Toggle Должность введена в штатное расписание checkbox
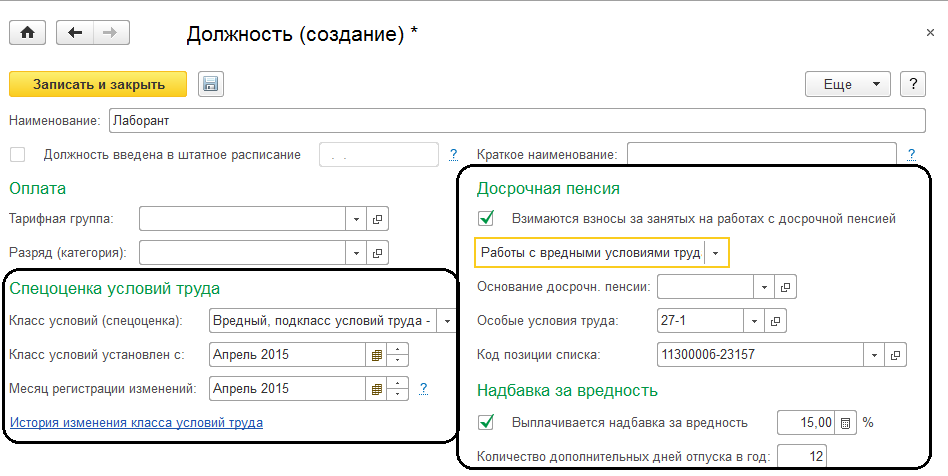948x476 pixels. (x=17, y=154)
